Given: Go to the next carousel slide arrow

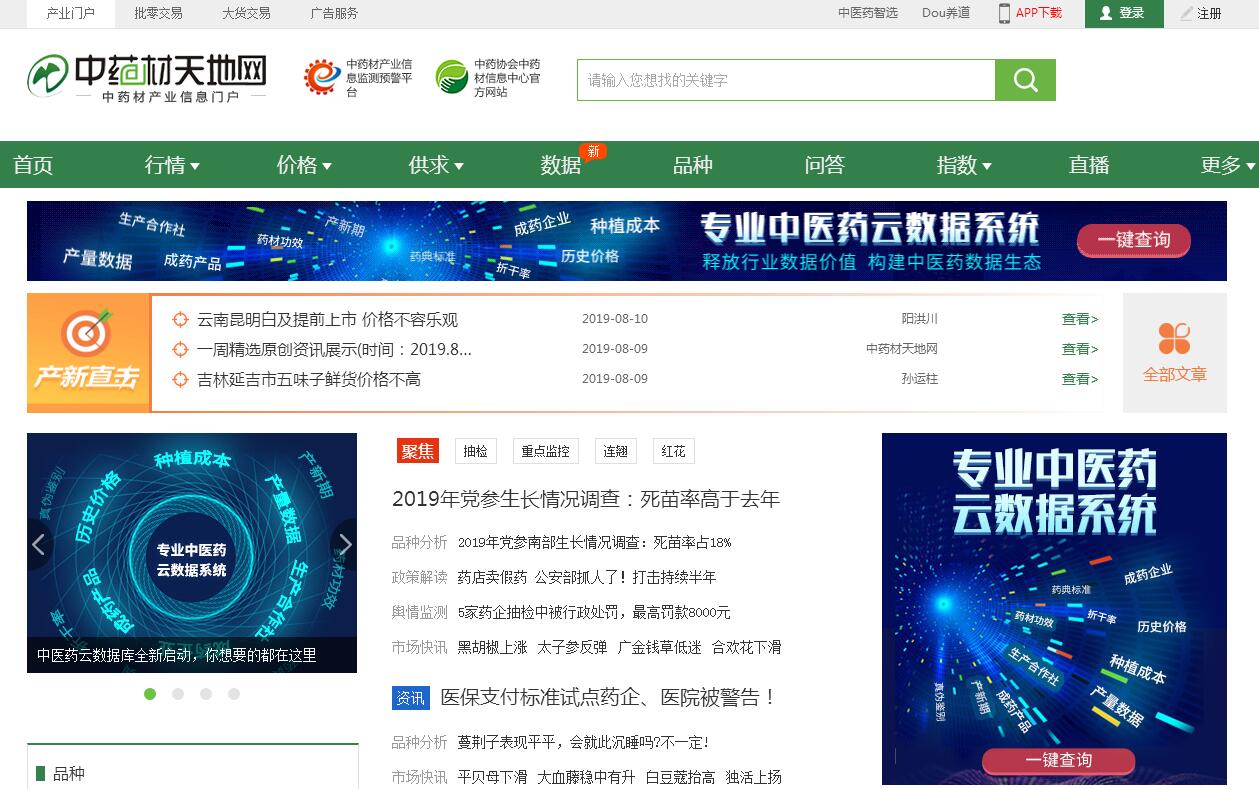Looking at the screenshot, I should pos(345,545).
